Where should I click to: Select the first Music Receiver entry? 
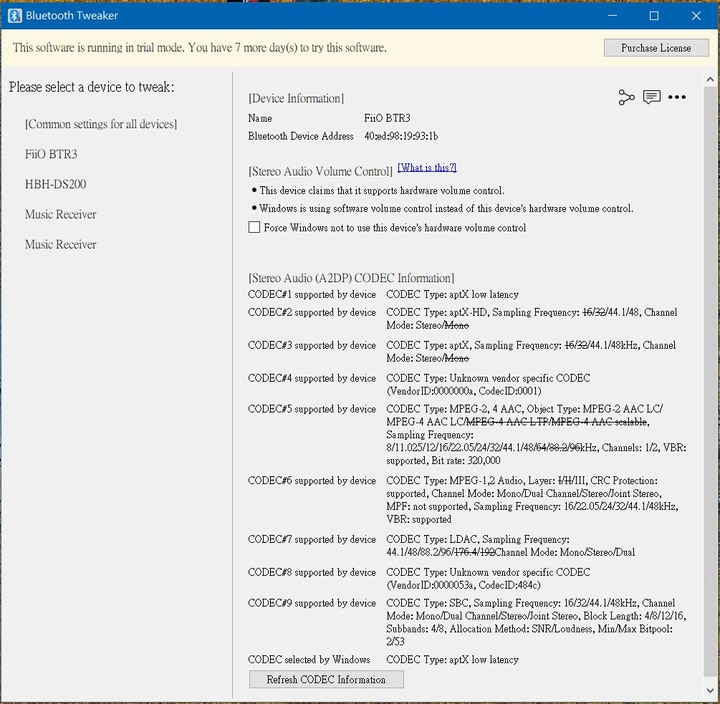[61, 214]
